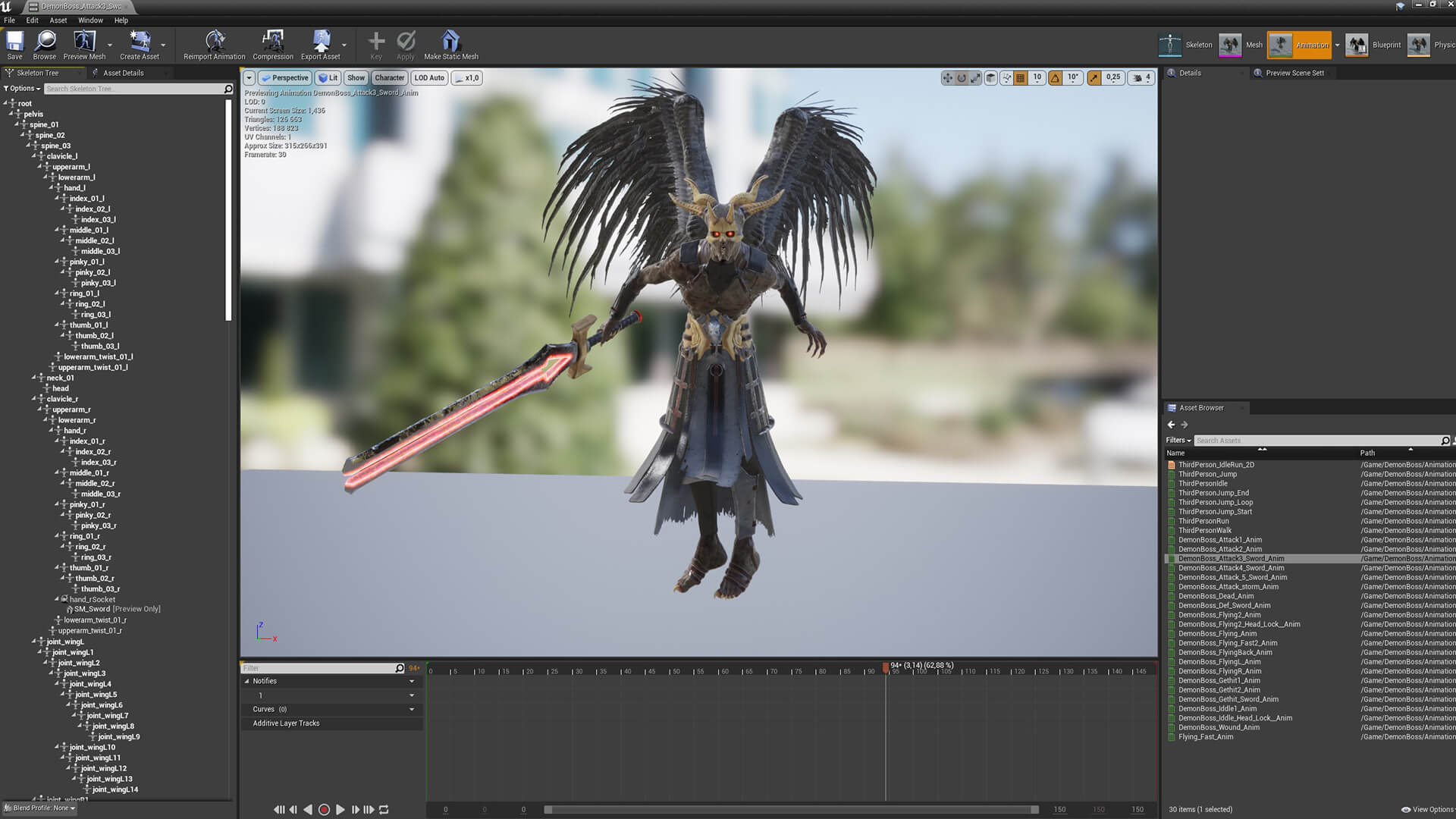Toggle rotation angle snapping
Screen dimensions: 1456x819
click(1055, 78)
